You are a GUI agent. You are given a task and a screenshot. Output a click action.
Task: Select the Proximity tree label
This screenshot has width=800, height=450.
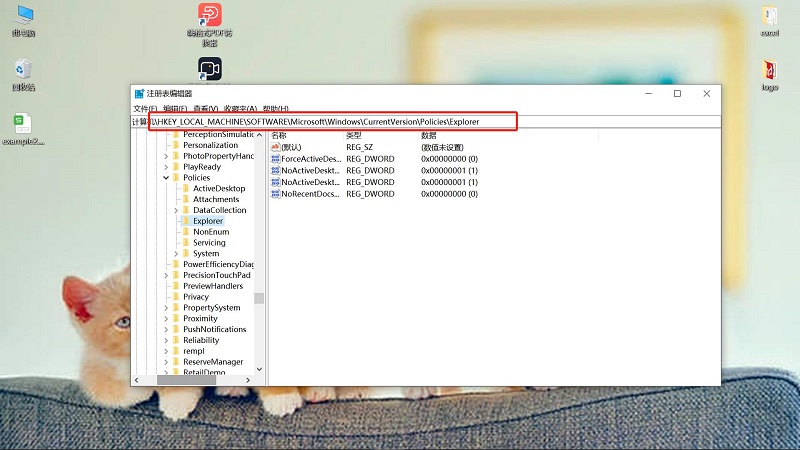coord(201,318)
